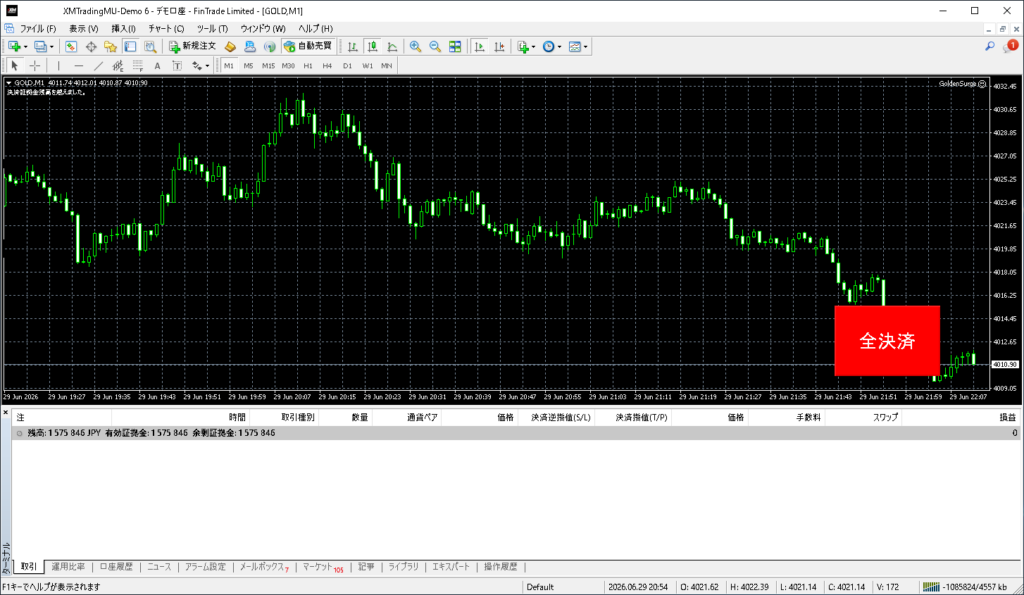Click the balance row 残高: 1 575 846 JPY
The image size is (1024, 595).
(x=516, y=433)
